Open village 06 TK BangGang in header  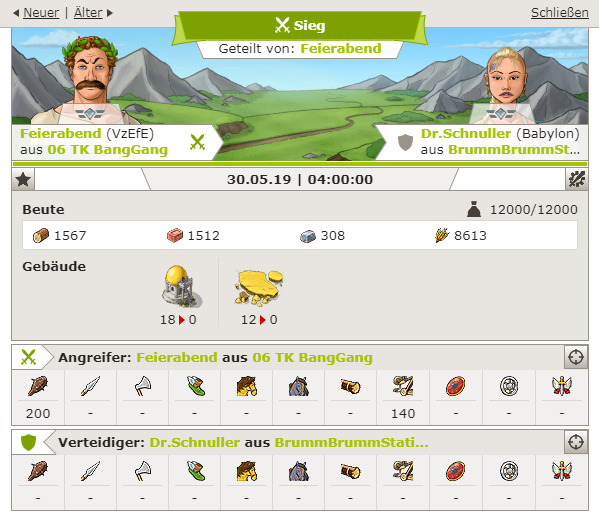108,150
